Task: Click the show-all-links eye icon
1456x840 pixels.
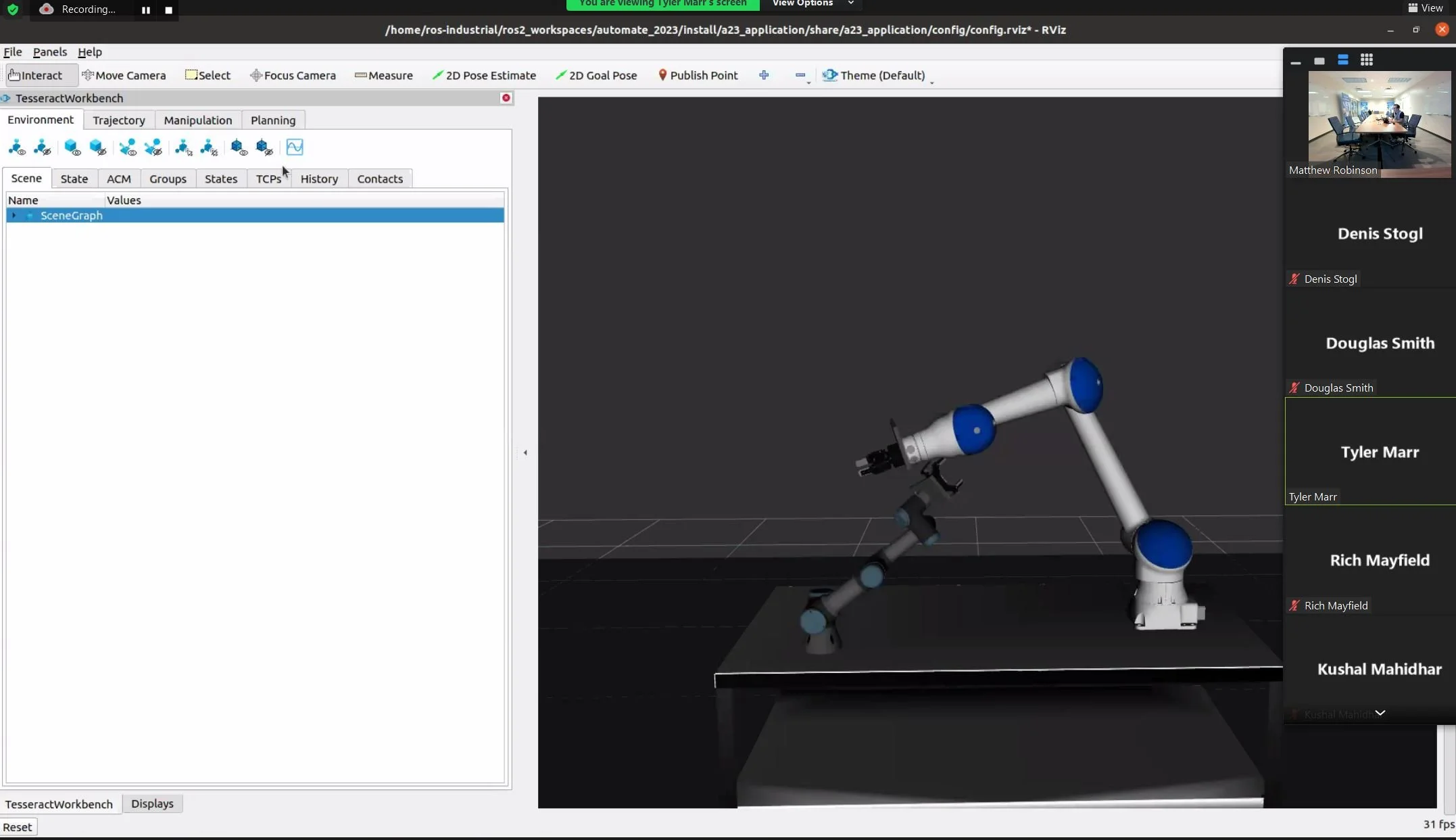Action: 16,147
